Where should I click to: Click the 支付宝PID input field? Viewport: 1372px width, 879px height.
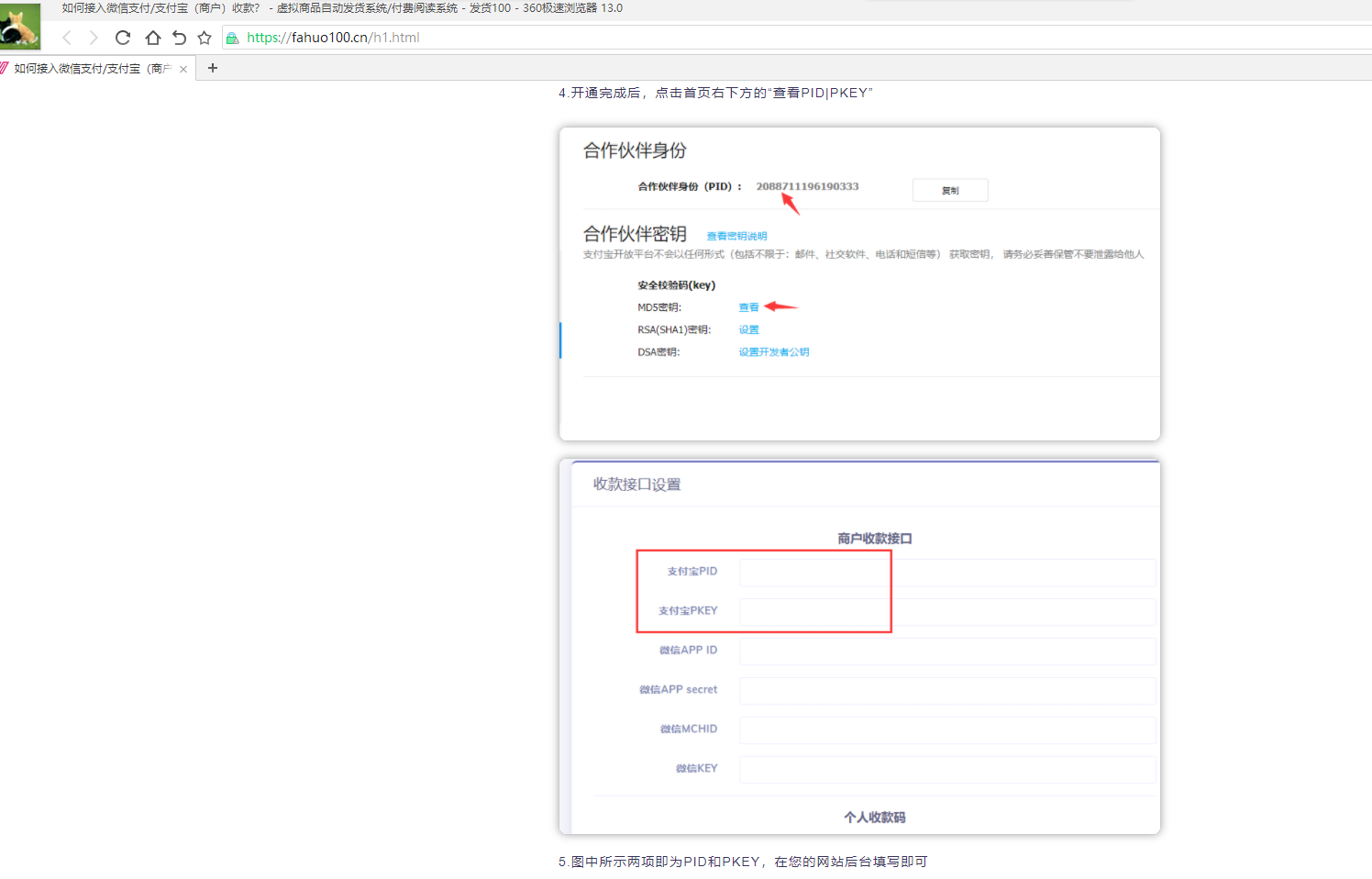tap(946, 572)
